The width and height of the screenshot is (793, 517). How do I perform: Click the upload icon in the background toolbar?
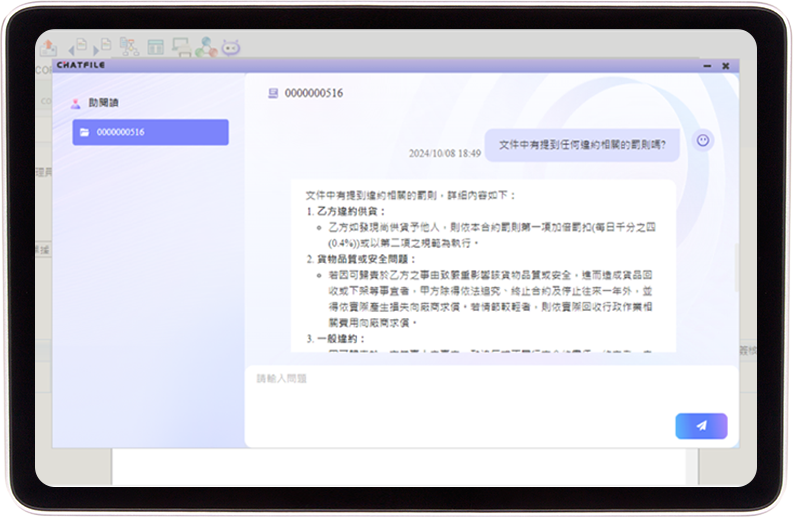coord(50,47)
